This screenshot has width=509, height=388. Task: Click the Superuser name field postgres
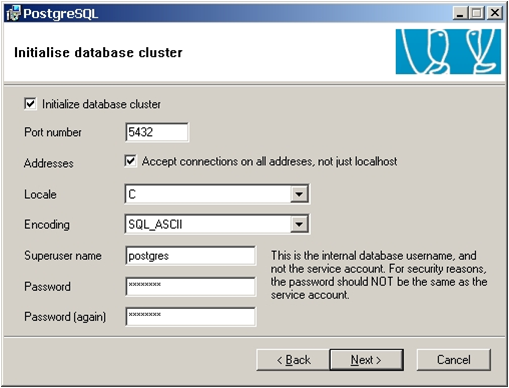tap(191, 256)
